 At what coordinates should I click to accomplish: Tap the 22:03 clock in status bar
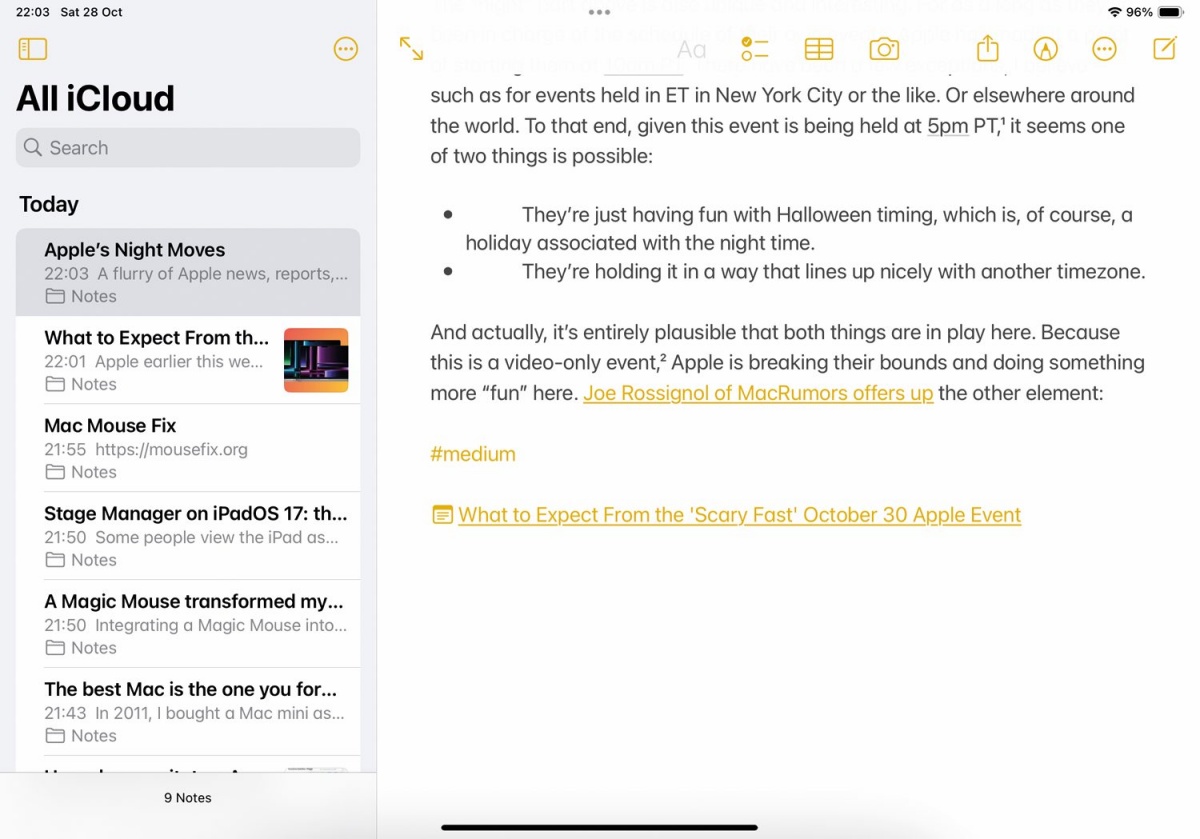pos(33,12)
